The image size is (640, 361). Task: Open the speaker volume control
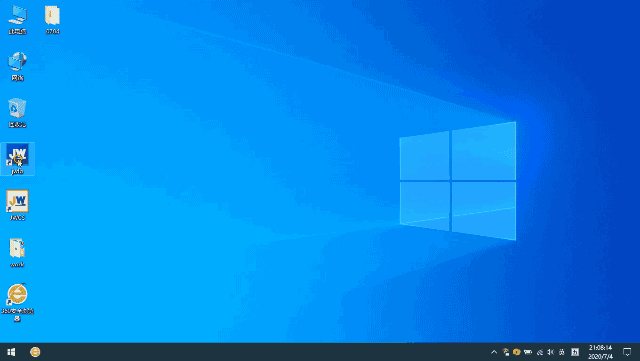click(551, 352)
